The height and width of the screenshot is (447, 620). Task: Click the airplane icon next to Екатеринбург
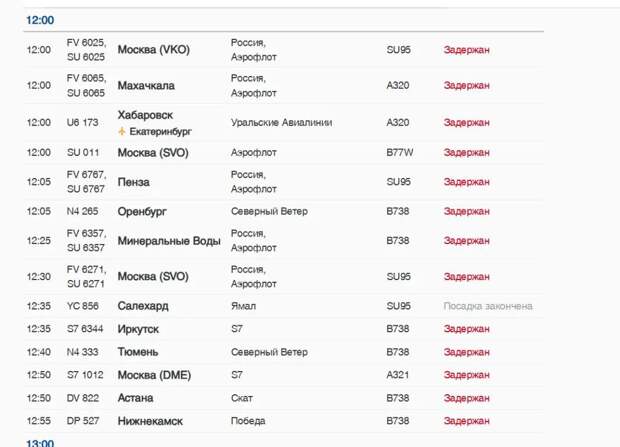click(x=122, y=131)
